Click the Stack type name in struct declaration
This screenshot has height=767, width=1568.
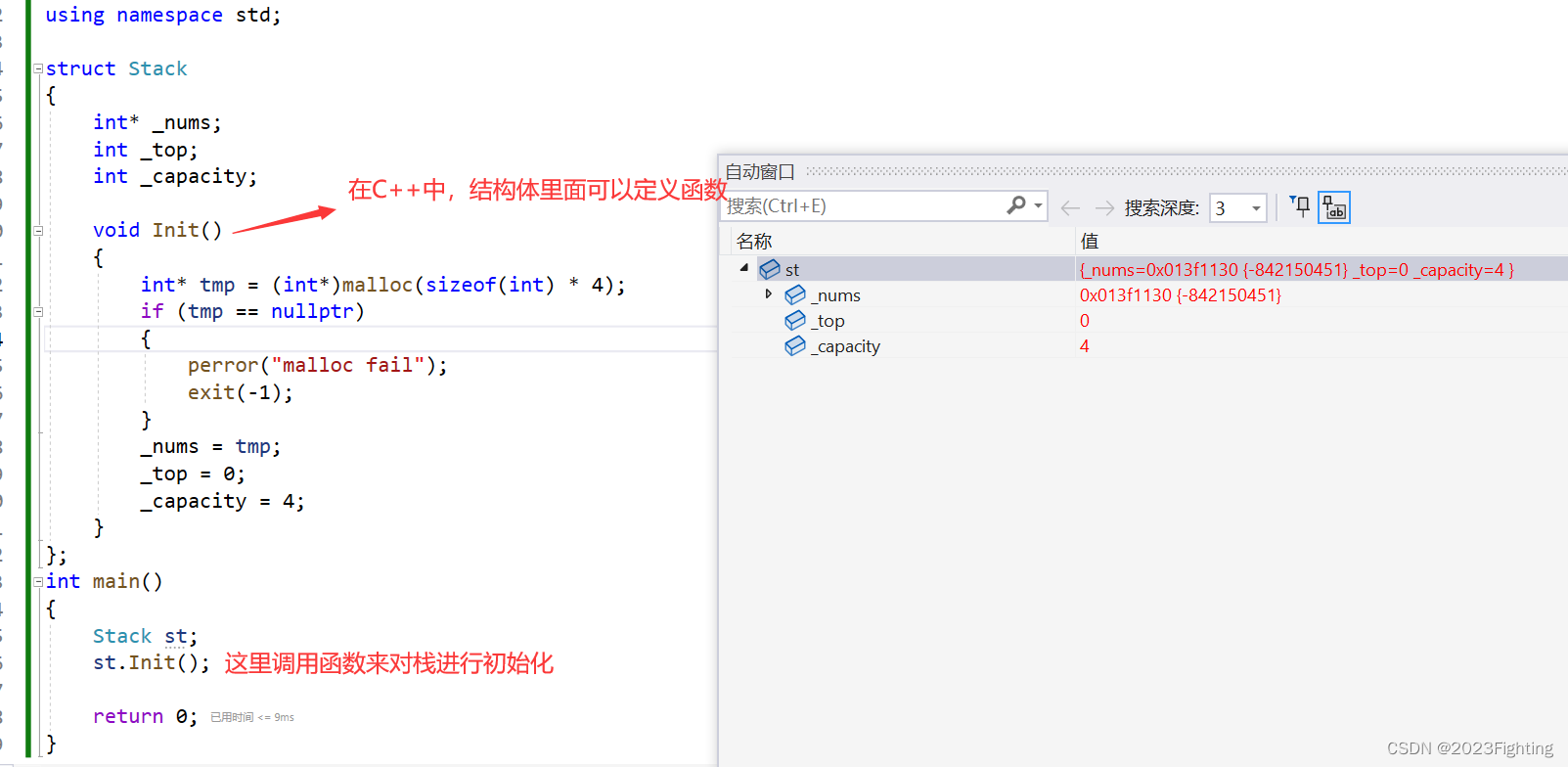coord(157,68)
